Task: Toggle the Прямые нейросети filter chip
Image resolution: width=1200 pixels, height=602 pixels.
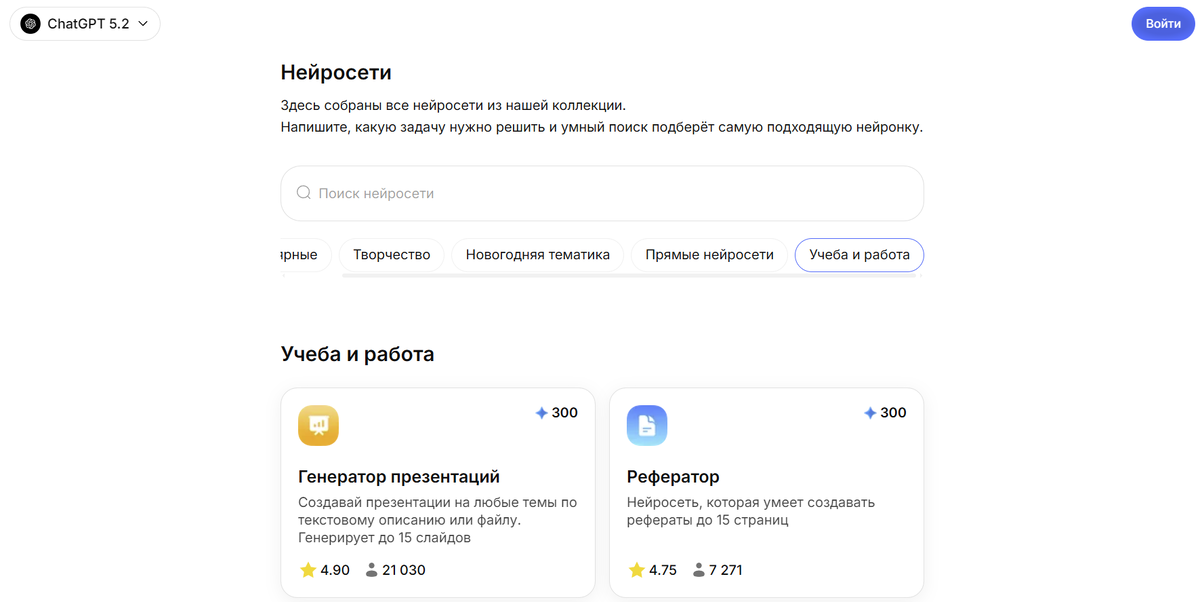Action: (709, 254)
